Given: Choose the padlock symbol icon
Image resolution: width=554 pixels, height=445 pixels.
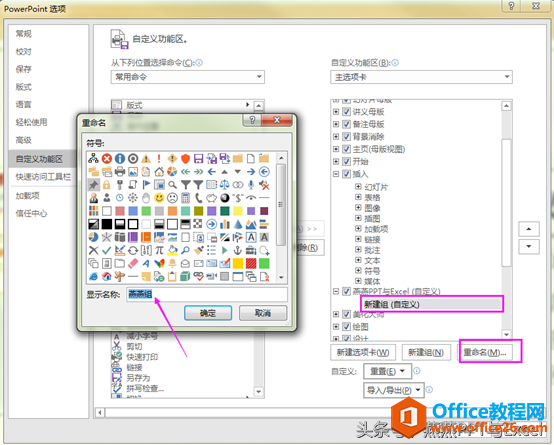Looking at the screenshot, I should (106, 185).
